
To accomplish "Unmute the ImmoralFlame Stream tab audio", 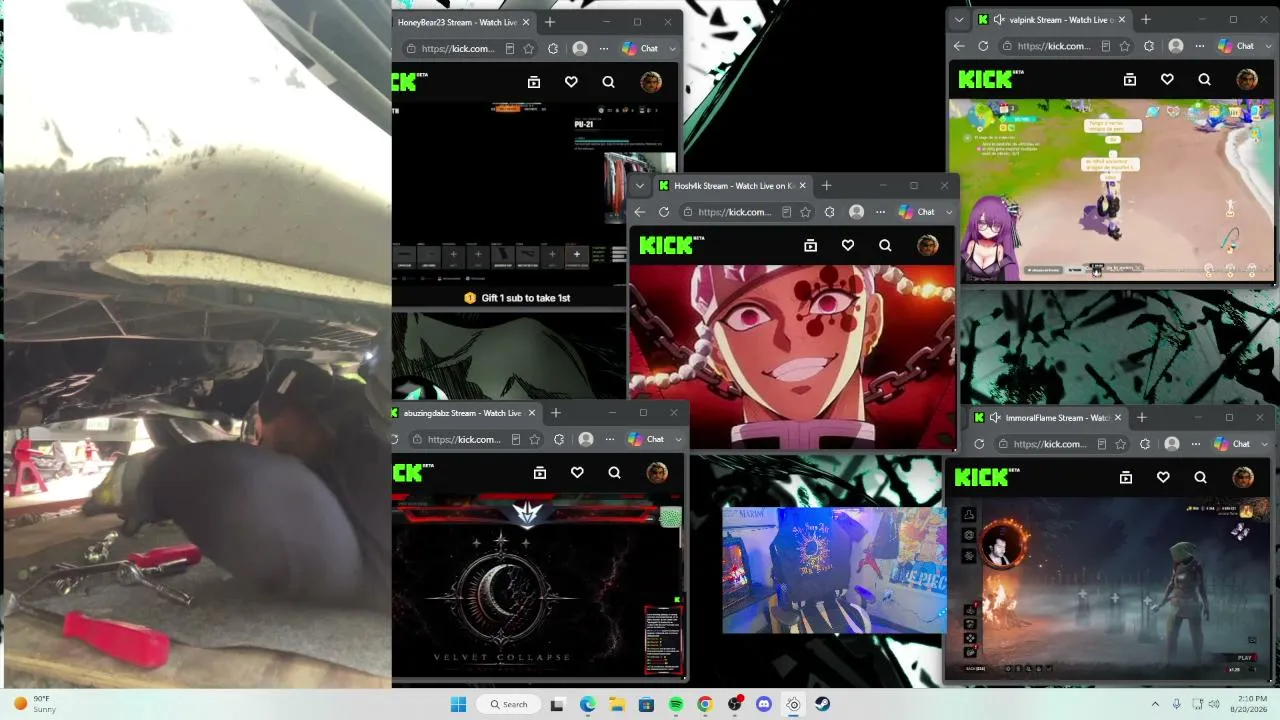I will coord(995,418).
